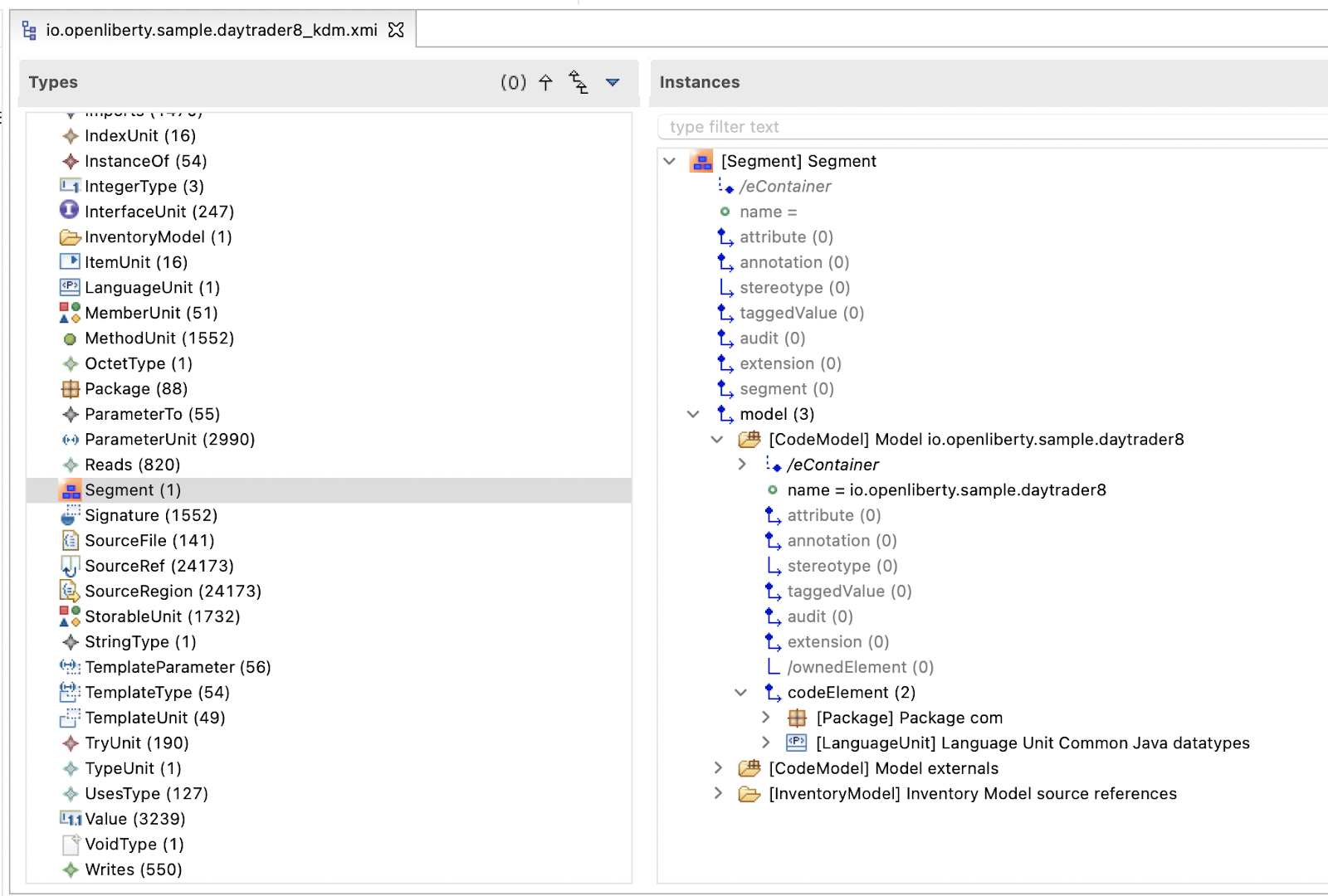1328x896 pixels.
Task: Click the Value icon in Types list
Action: [x=71, y=819]
